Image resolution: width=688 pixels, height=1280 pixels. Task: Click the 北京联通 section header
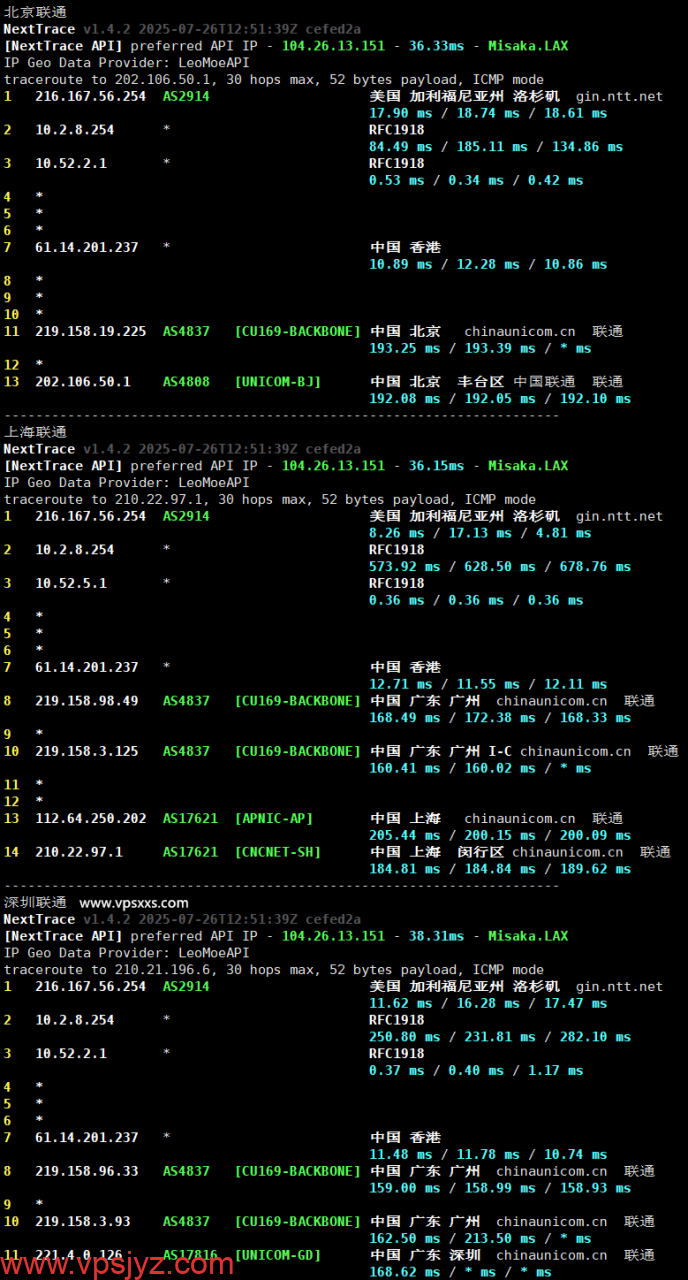point(35,12)
